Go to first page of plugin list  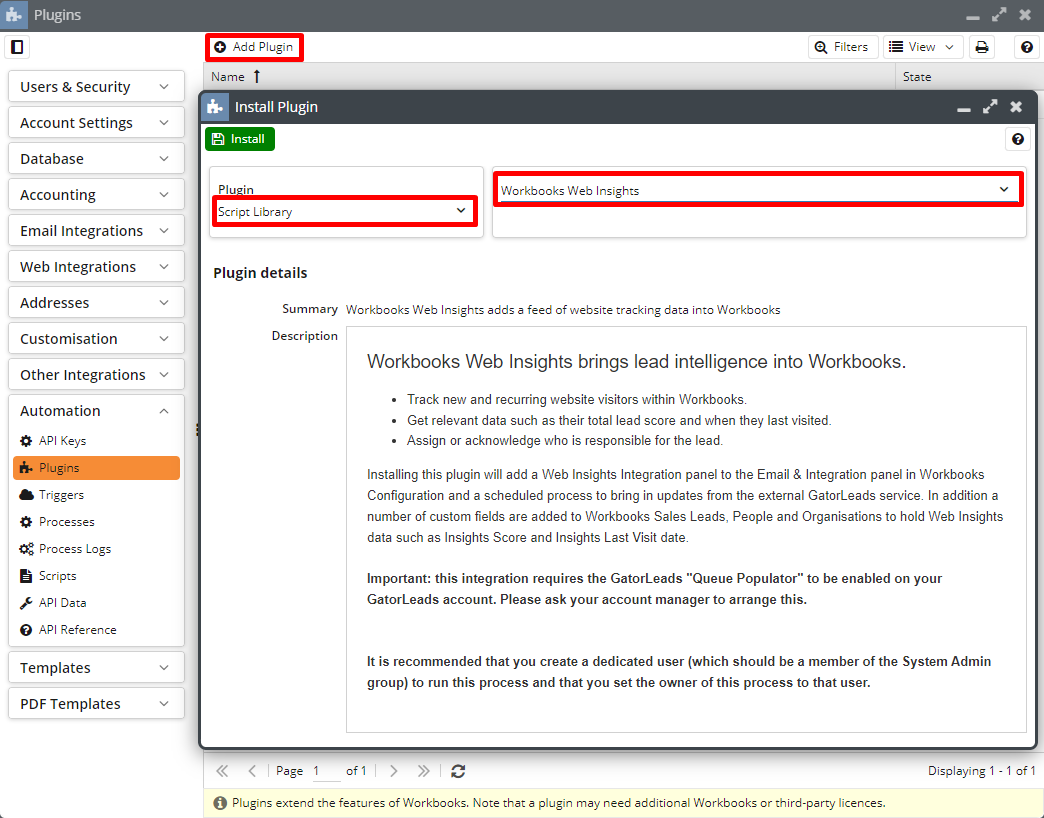[x=222, y=771]
